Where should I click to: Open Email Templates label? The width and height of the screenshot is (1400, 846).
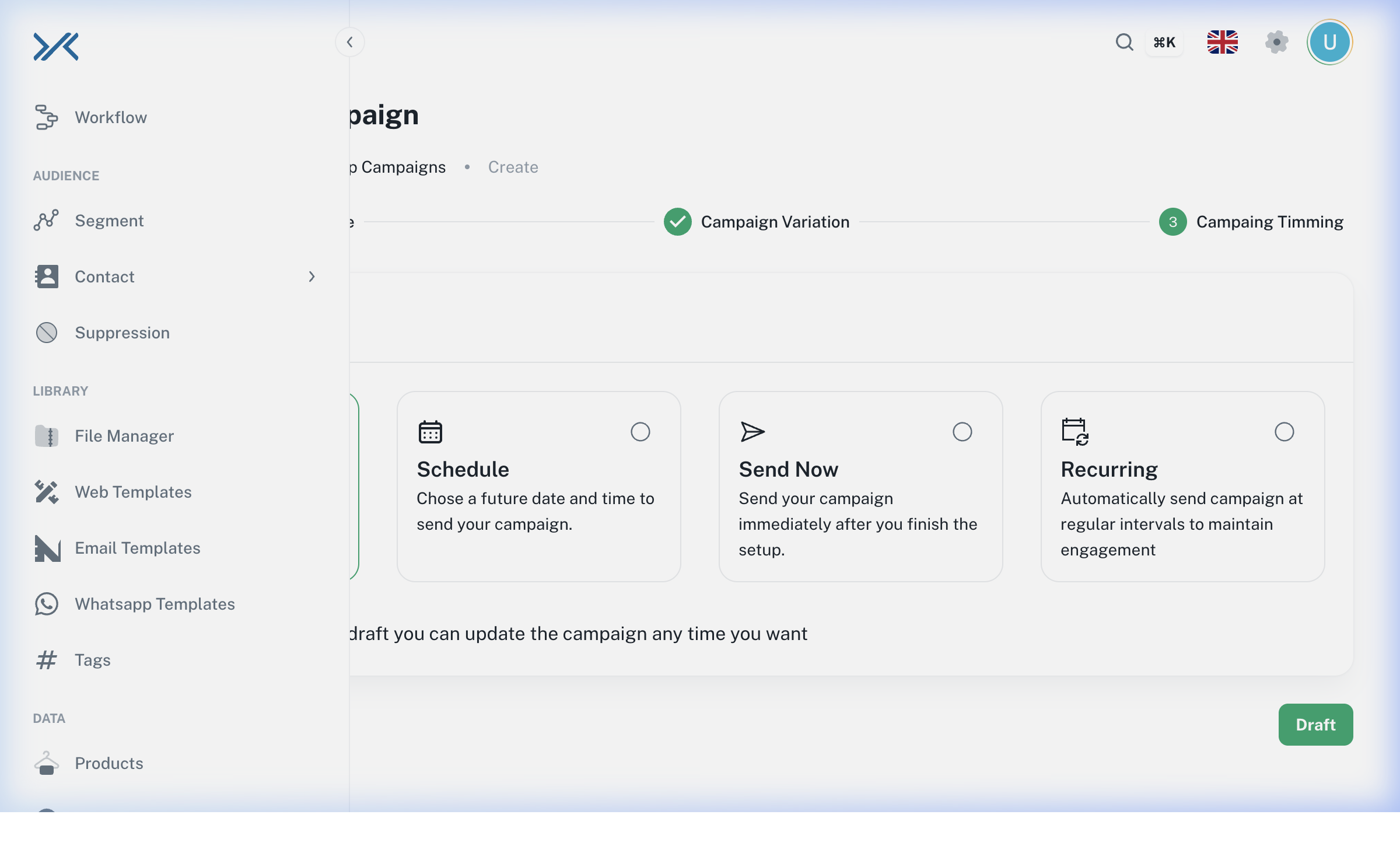click(x=138, y=548)
